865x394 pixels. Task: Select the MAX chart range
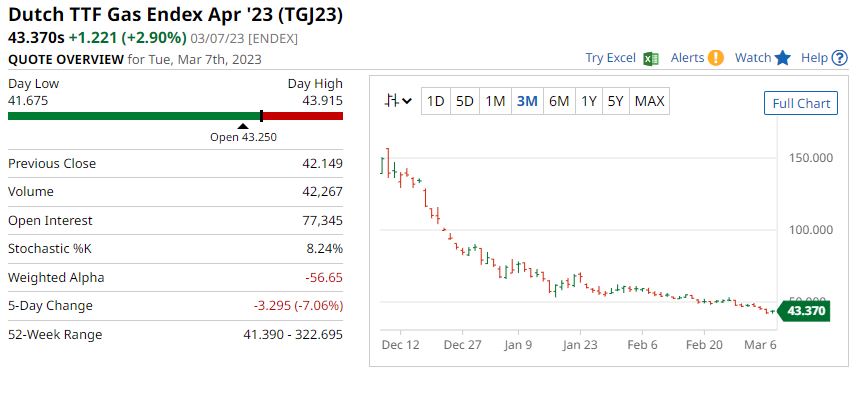(649, 102)
